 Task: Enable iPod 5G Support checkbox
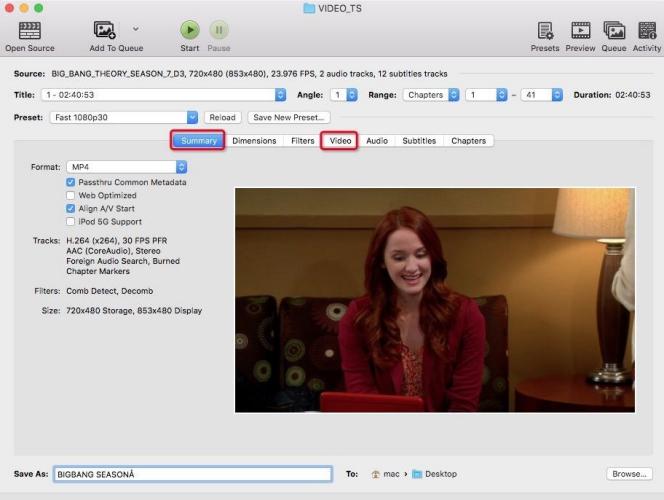point(71,221)
